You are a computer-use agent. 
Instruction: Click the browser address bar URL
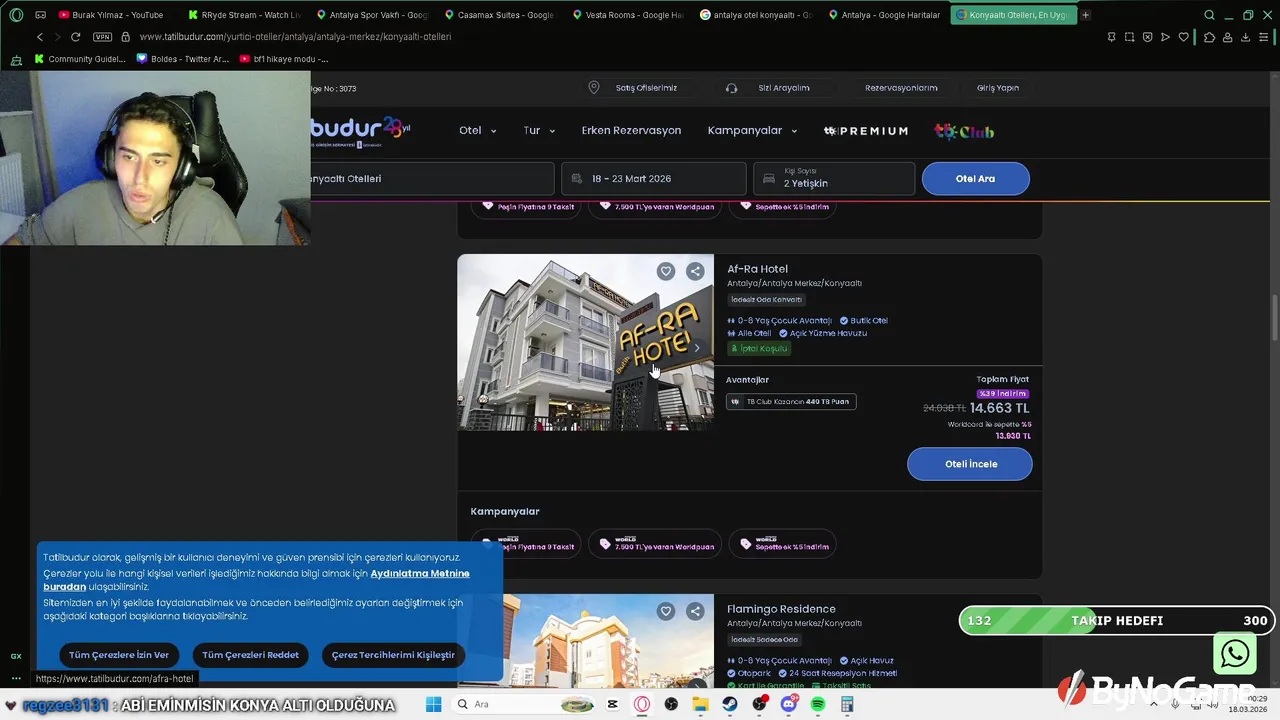pyautogui.click(x=295, y=37)
